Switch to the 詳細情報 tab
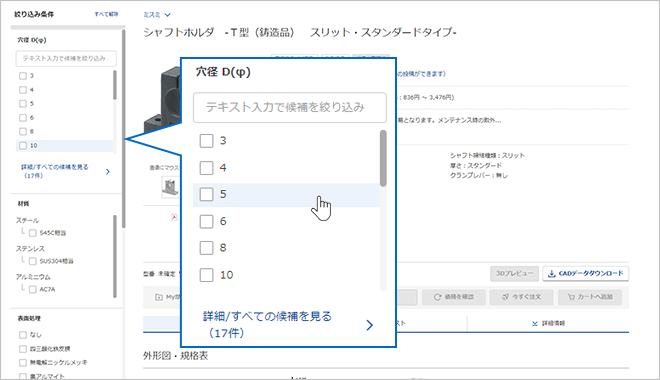Screen dimensions: 660x380 coord(548,324)
